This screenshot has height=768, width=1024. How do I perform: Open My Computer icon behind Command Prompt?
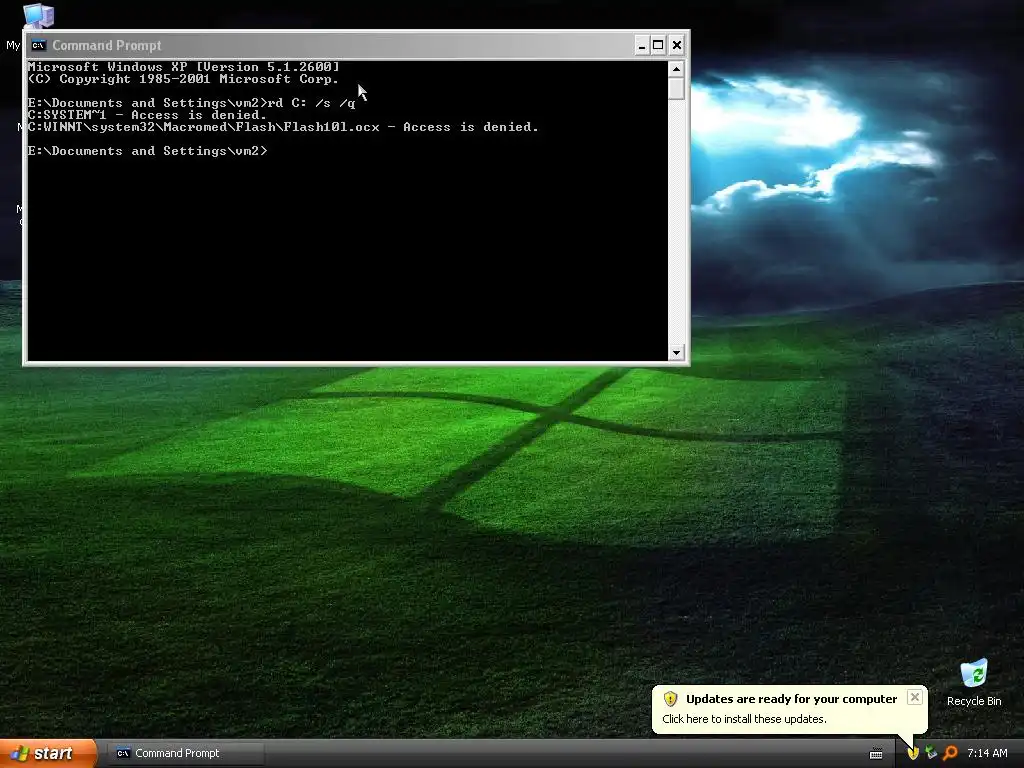38,14
